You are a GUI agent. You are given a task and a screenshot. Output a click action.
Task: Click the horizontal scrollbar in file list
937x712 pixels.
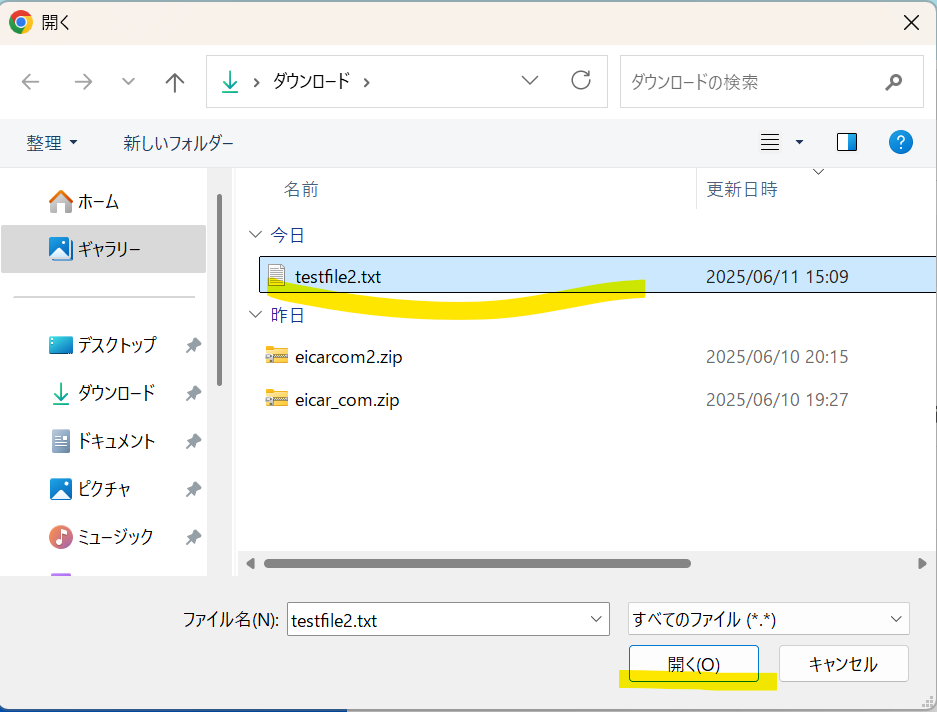coord(477,563)
